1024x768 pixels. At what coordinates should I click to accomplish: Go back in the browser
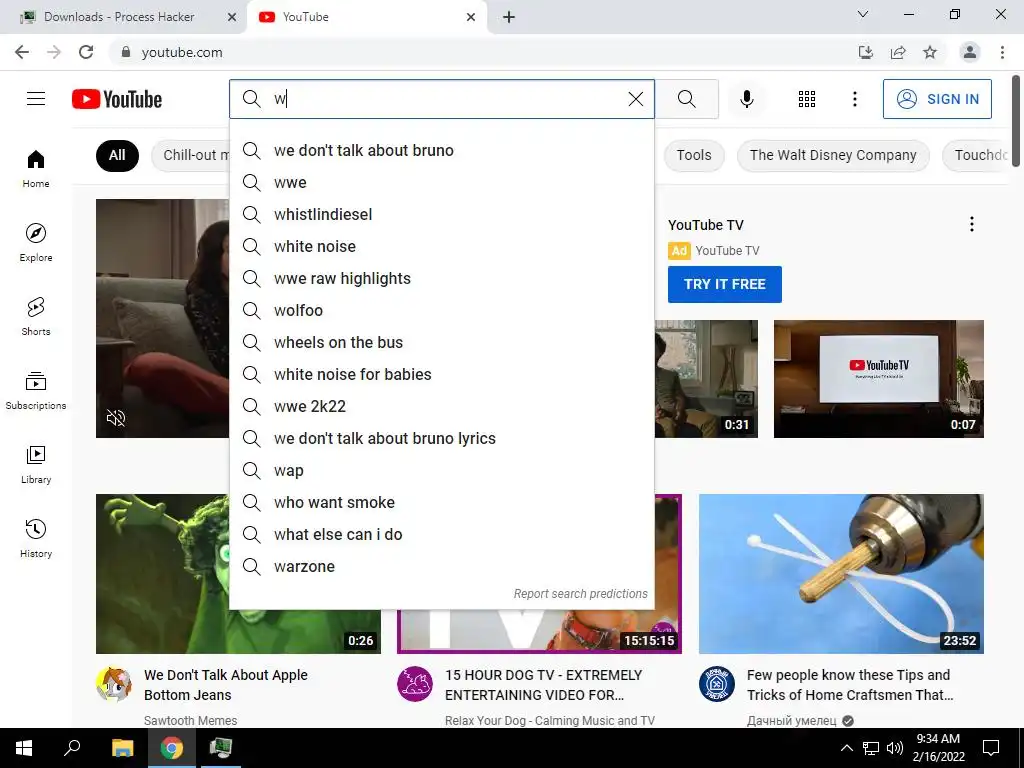tap(22, 52)
